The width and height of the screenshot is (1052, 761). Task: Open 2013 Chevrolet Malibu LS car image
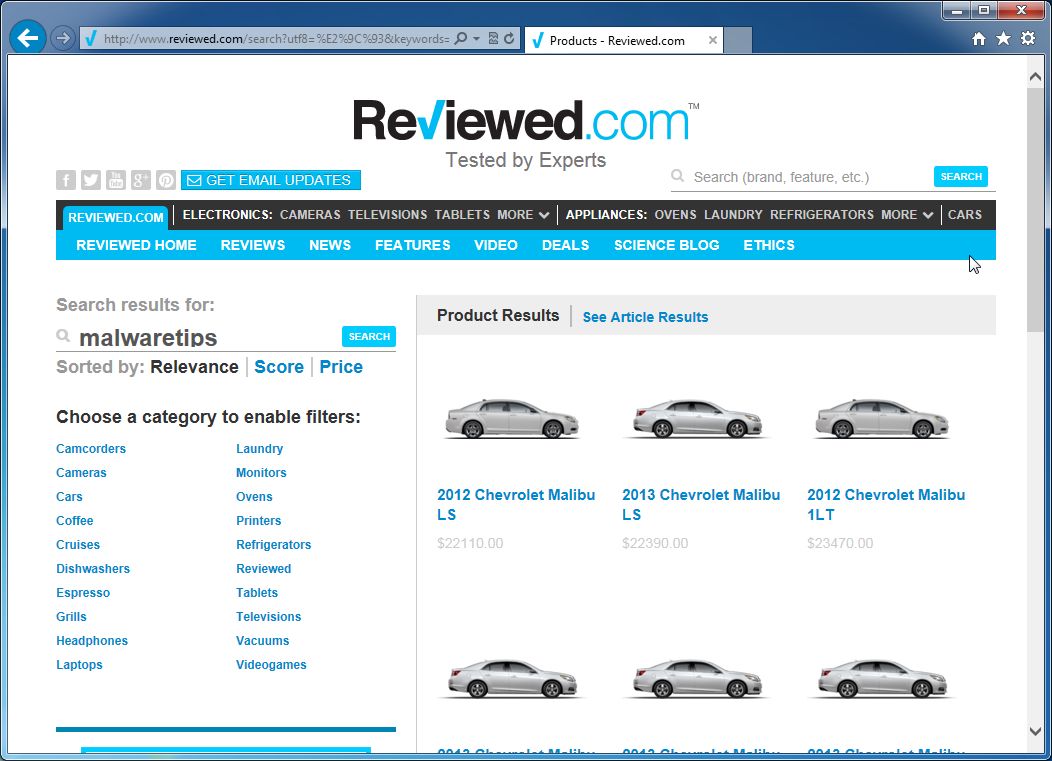pos(698,419)
